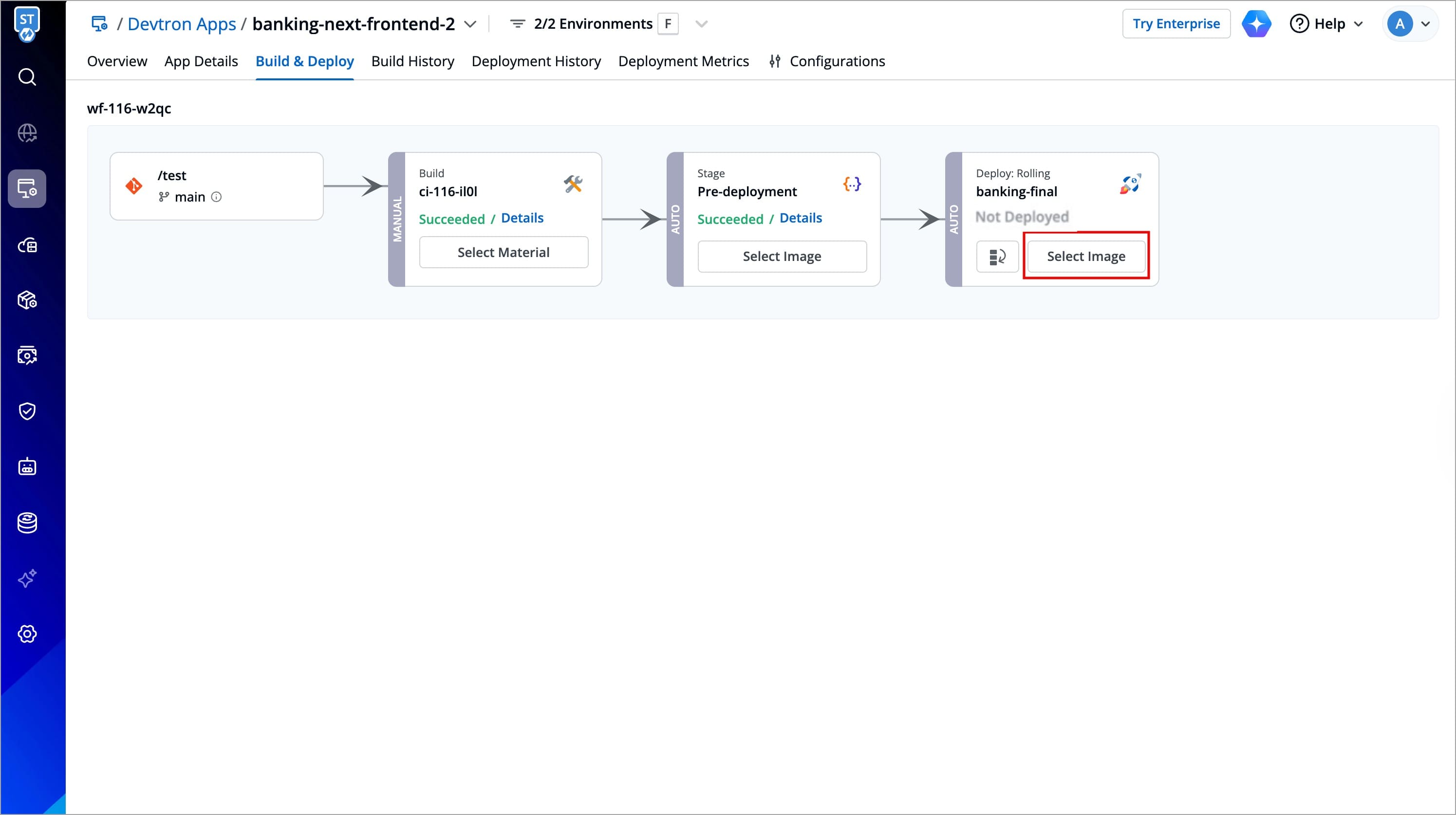Click the blue AI sparkle assistant icon

click(x=1256, y=24)
